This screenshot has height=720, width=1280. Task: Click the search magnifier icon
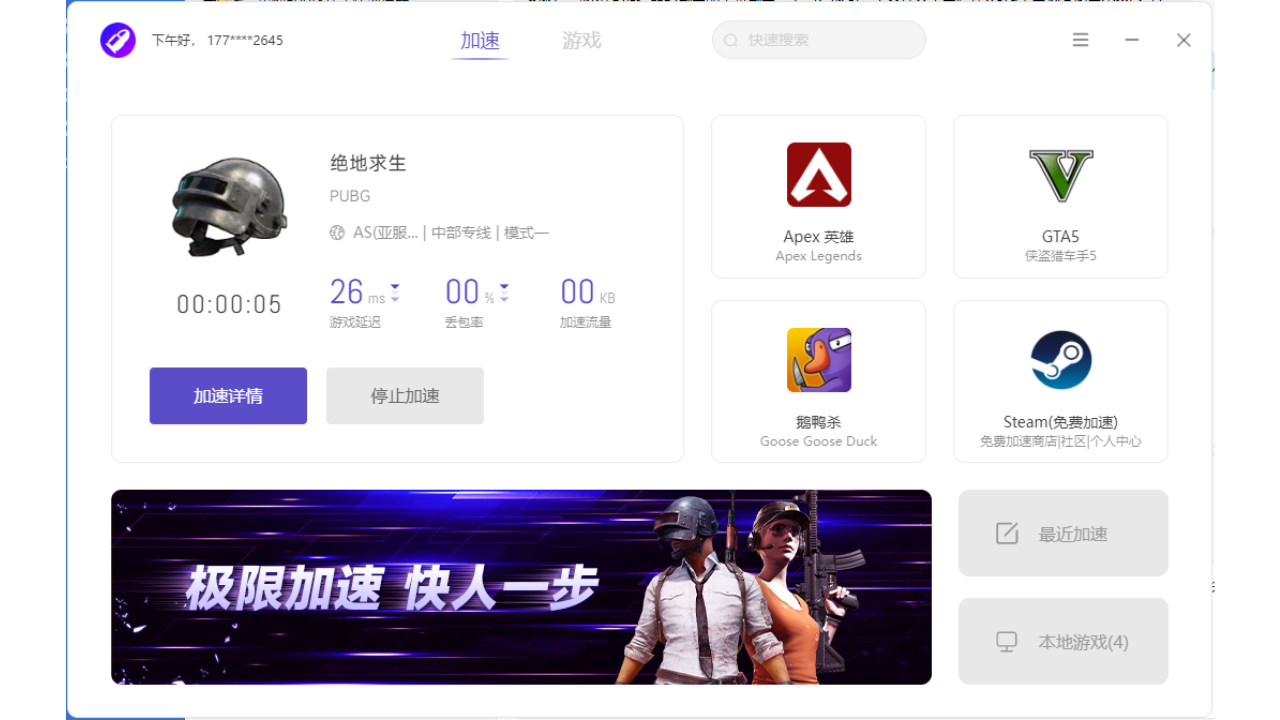tap(731, 41)
